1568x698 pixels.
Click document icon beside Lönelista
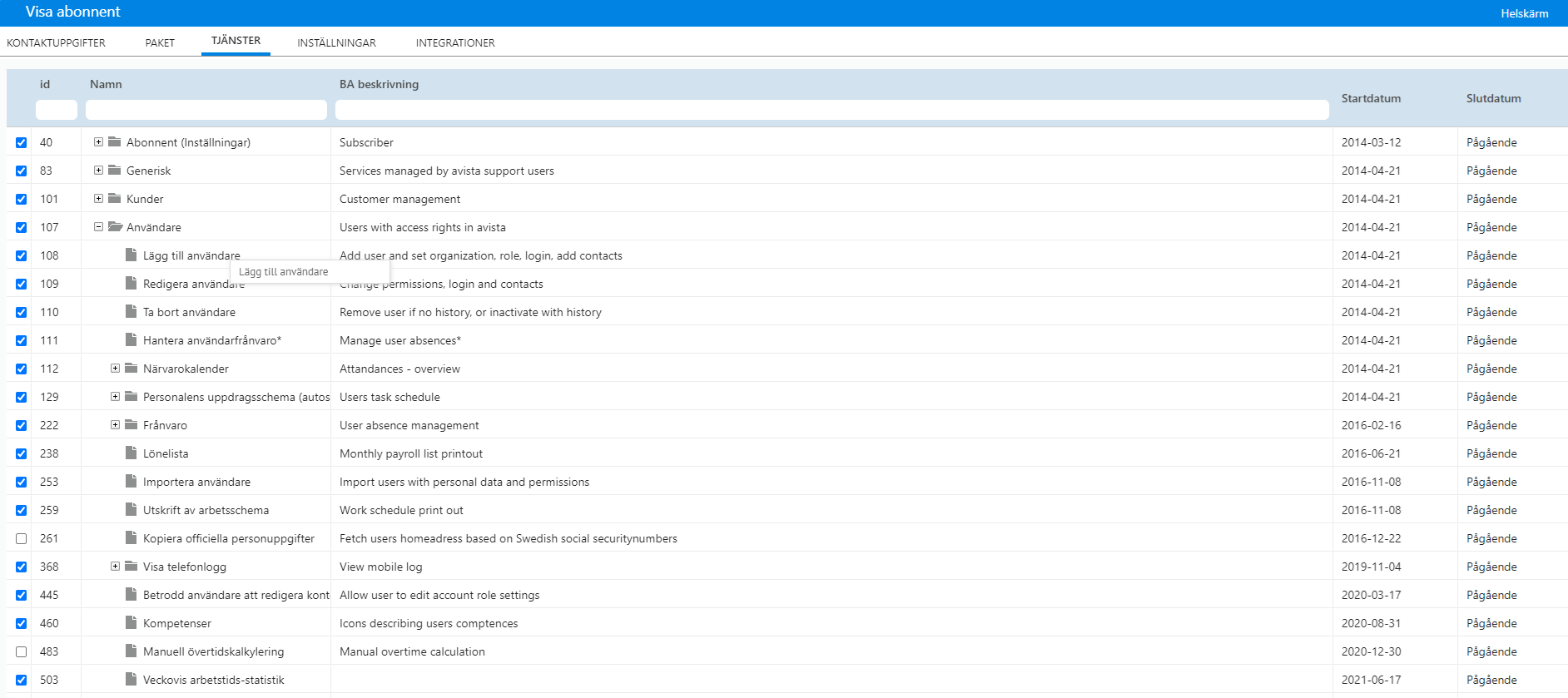pyautogui.click(x=131, y=453)
